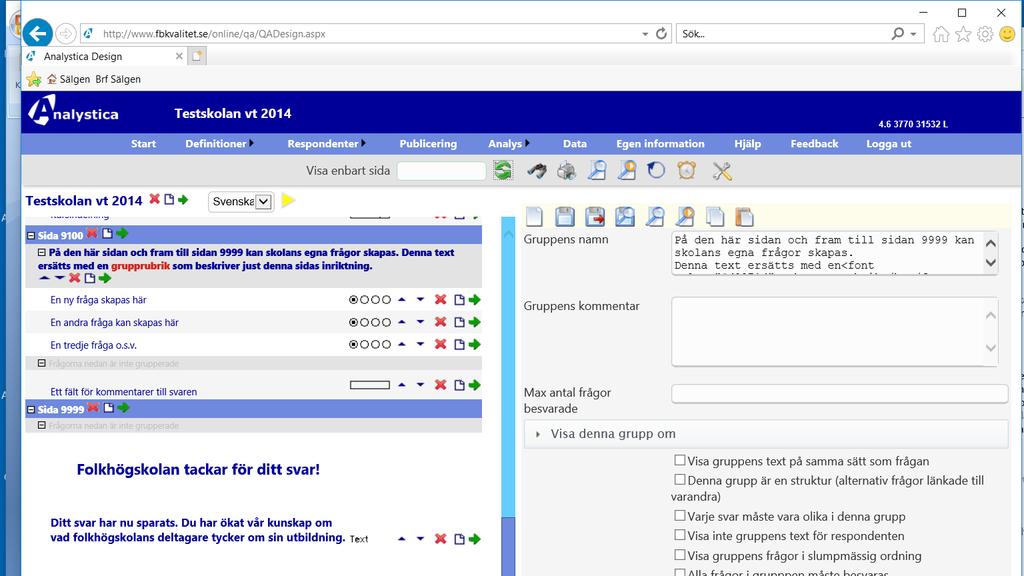The image size is (1024, 576).
Task: Delete Testskolan vt 2014 with its red X
Action: tap(154, 199)
